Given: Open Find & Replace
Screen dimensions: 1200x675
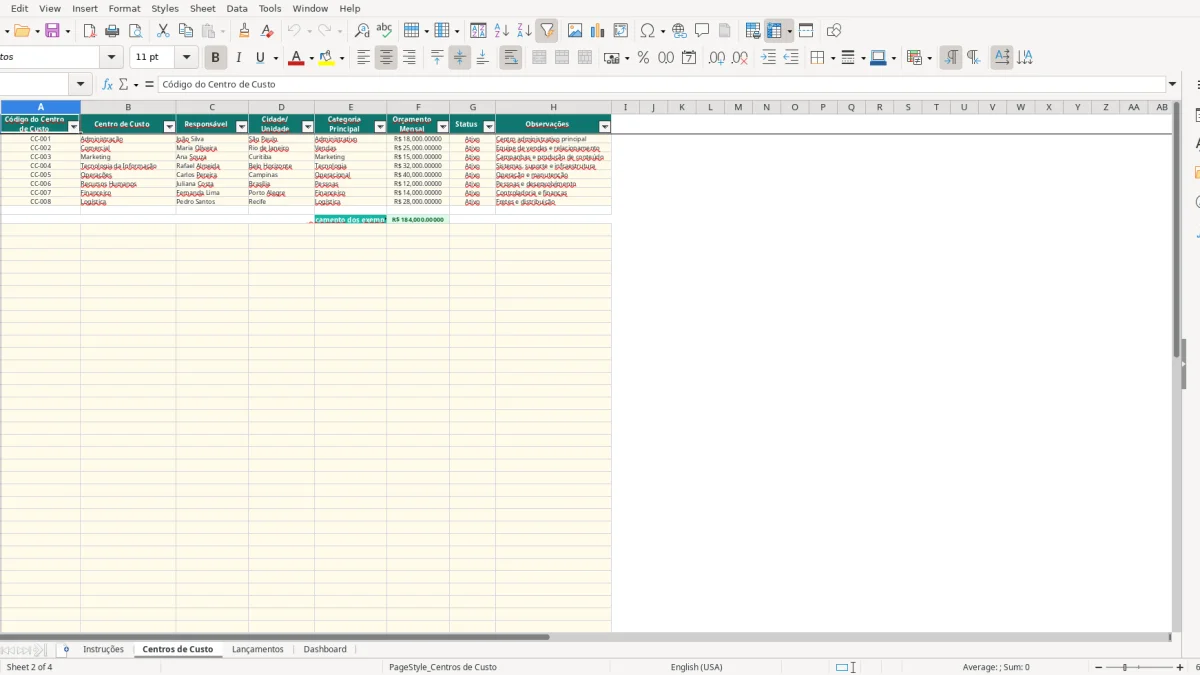Looking at the screenshot, I should point(362,31).
